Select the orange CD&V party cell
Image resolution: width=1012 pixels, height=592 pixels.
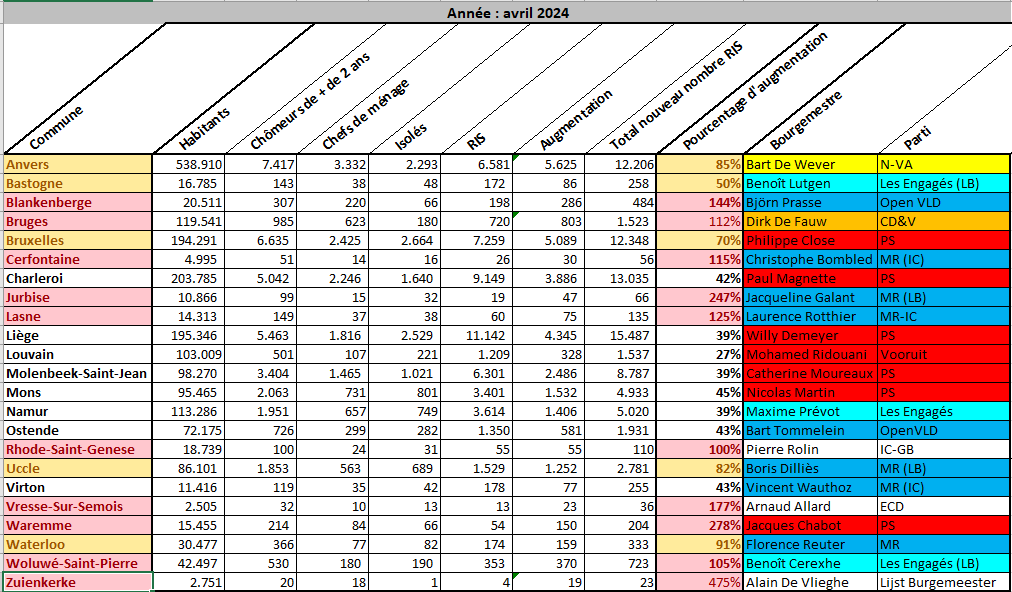pos(943,221)
